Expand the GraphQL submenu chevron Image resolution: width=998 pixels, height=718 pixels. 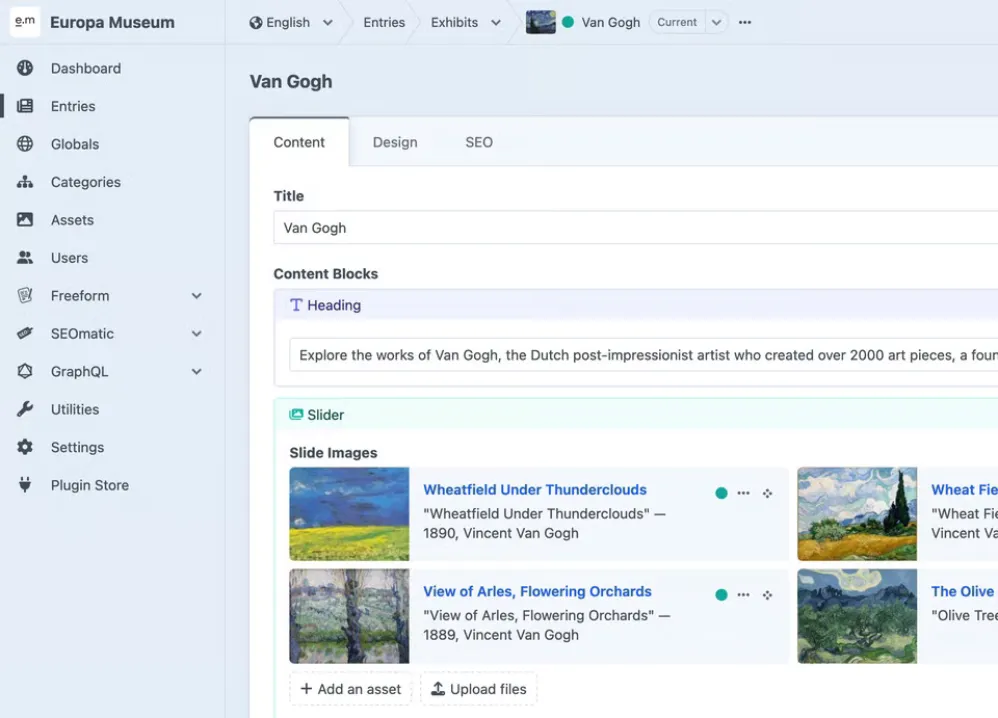click(x=197, y=372)
